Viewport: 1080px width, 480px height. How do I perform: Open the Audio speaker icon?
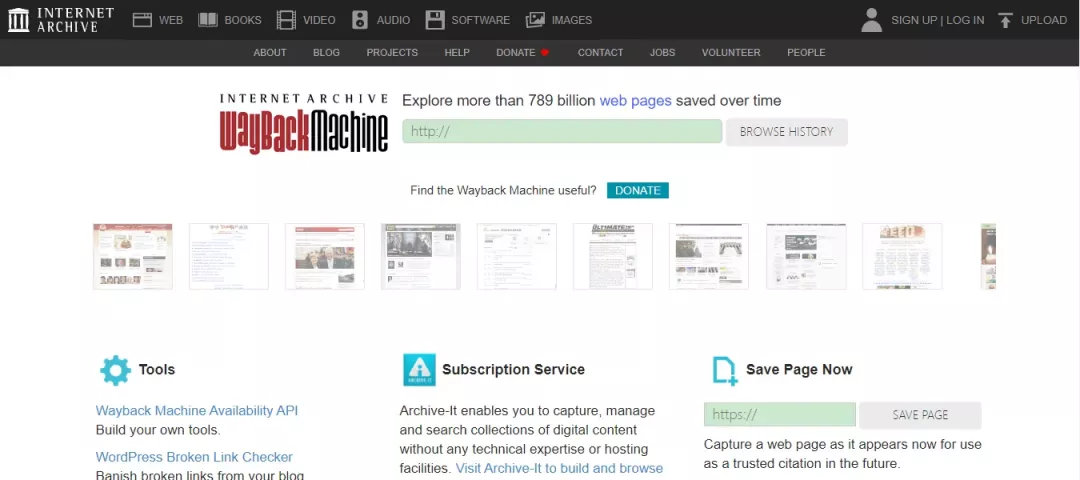click(360, 20)
